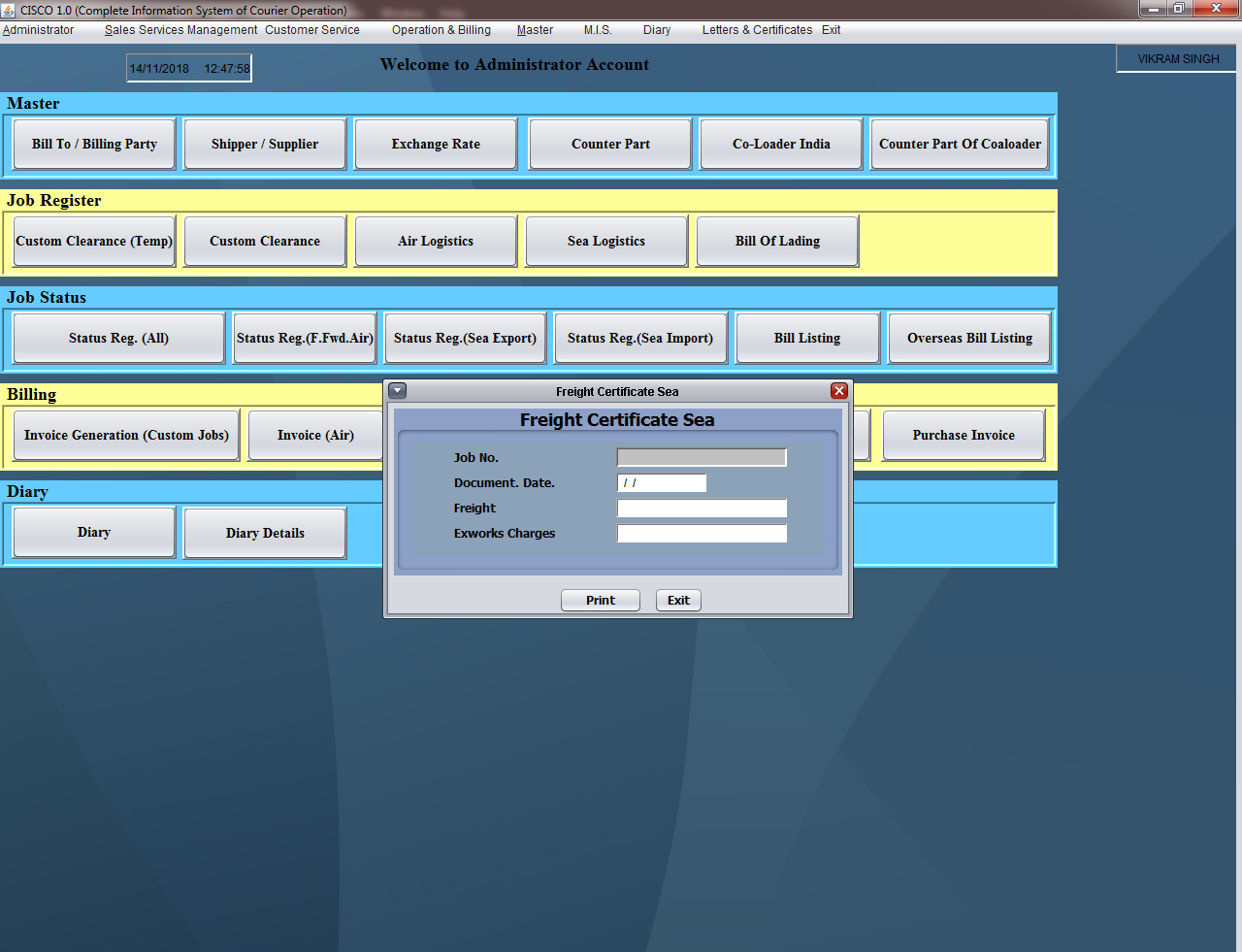The height and width of the screenshot is (952, 1242).
Task: Open Counter Part Of Coaloader
Action: pos(960,144)
